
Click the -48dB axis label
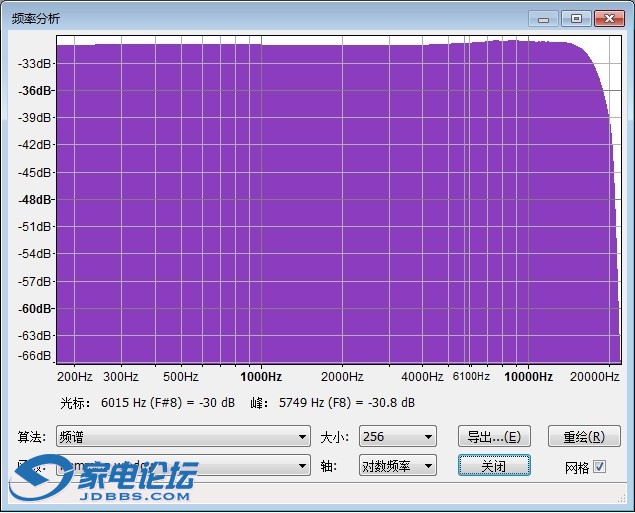[x=34, y=200]
